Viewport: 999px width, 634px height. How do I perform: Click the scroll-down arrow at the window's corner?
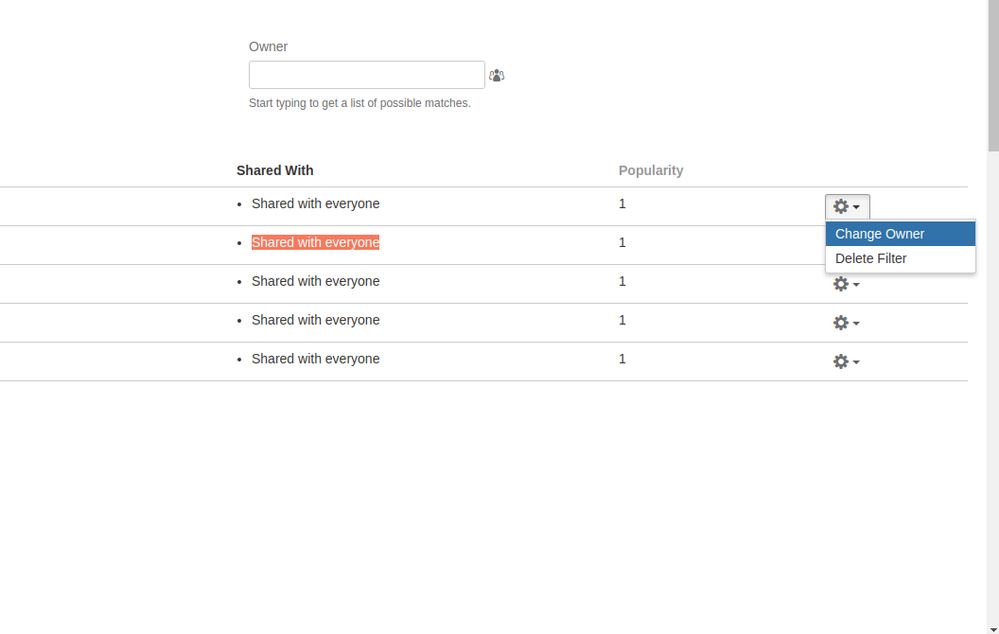tap(993, 630)
